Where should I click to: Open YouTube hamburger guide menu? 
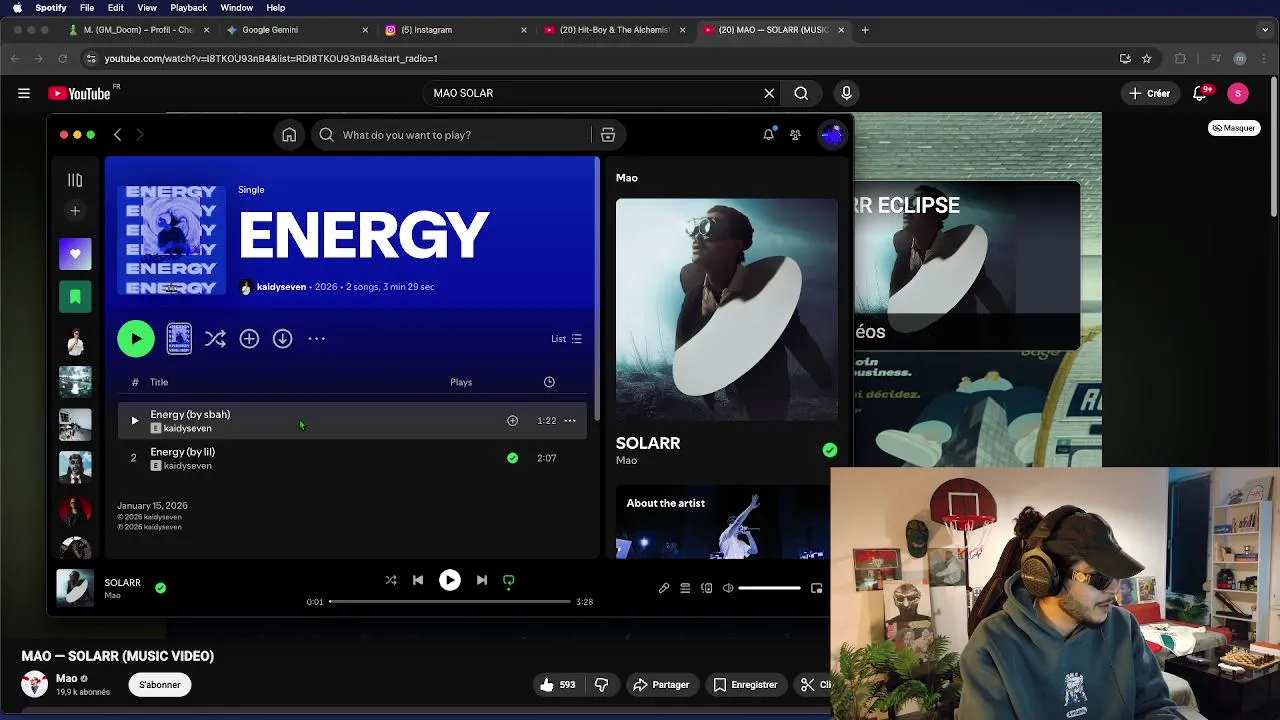pos(24,93)
